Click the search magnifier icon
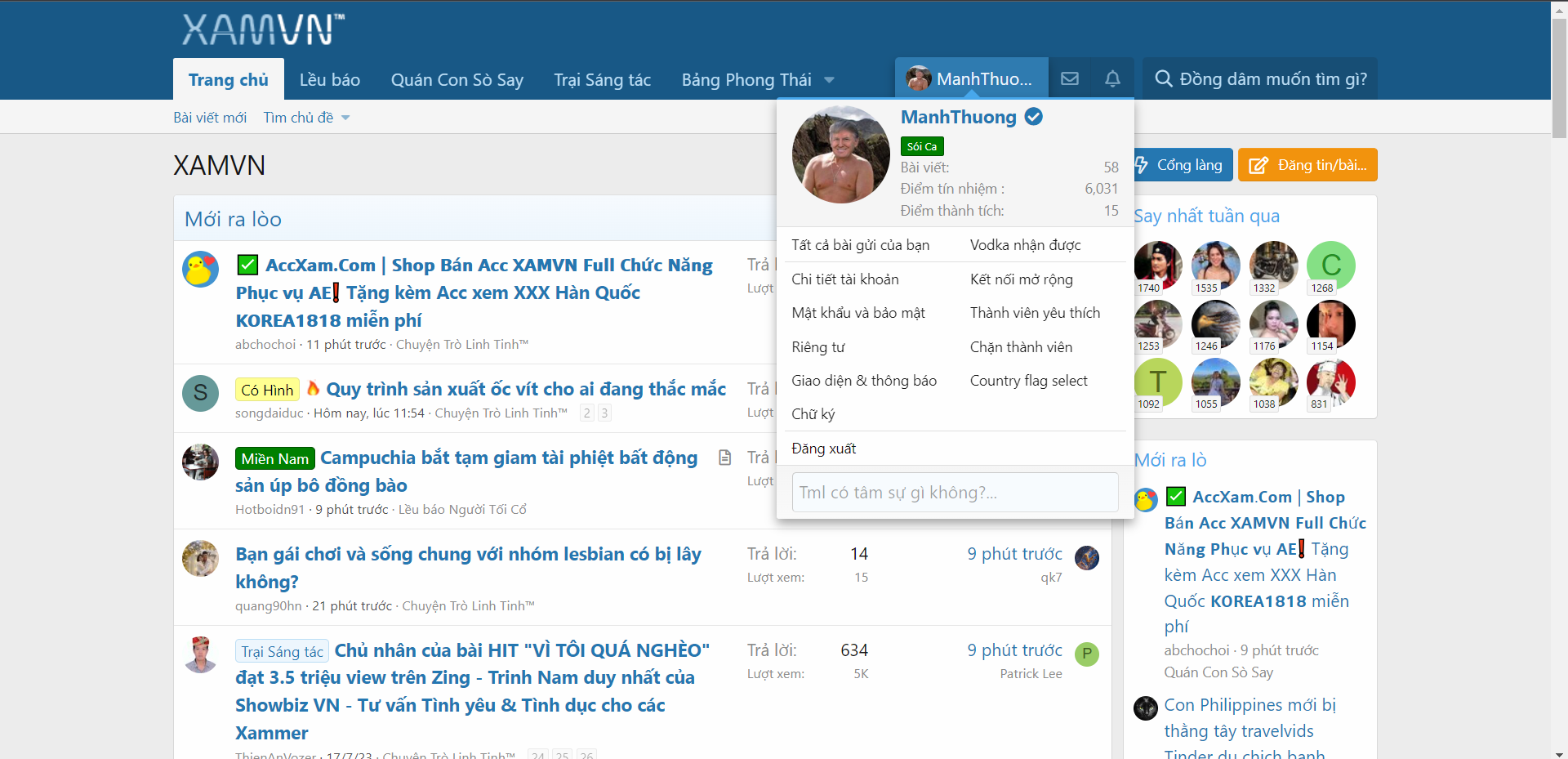 [x=1163, y=78]
